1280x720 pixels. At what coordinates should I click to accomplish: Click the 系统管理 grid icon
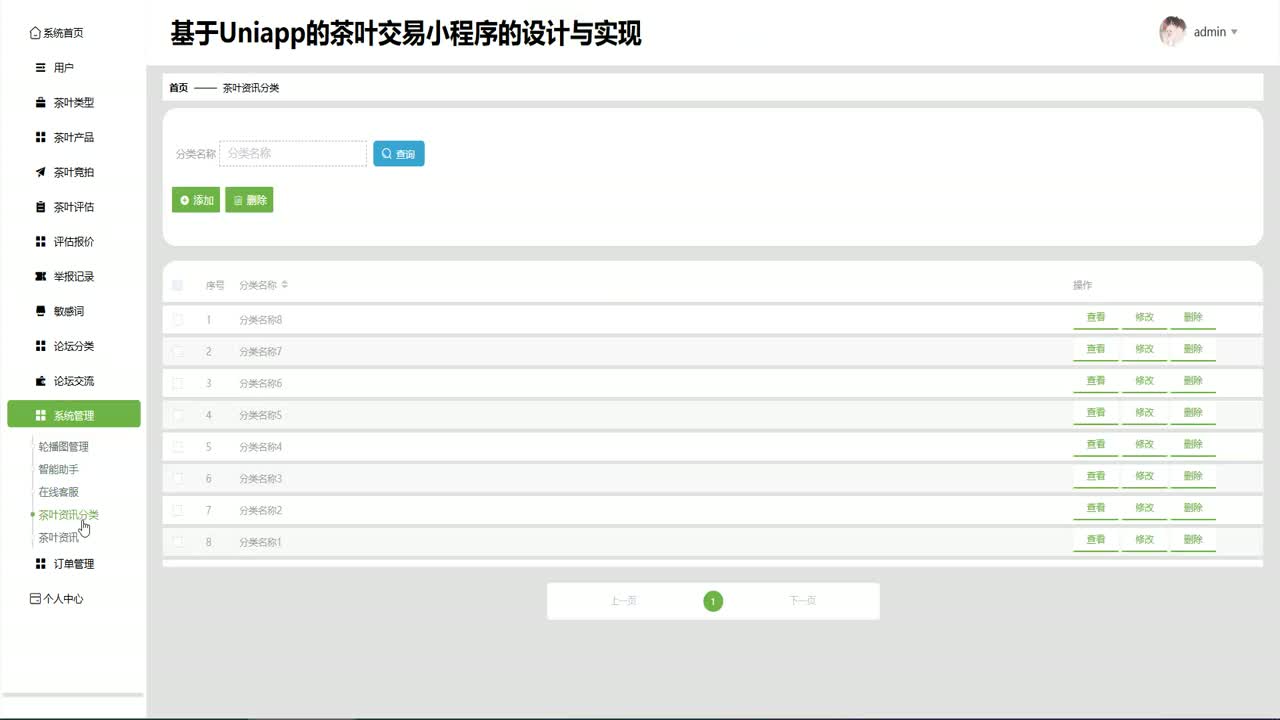point(41,415)
